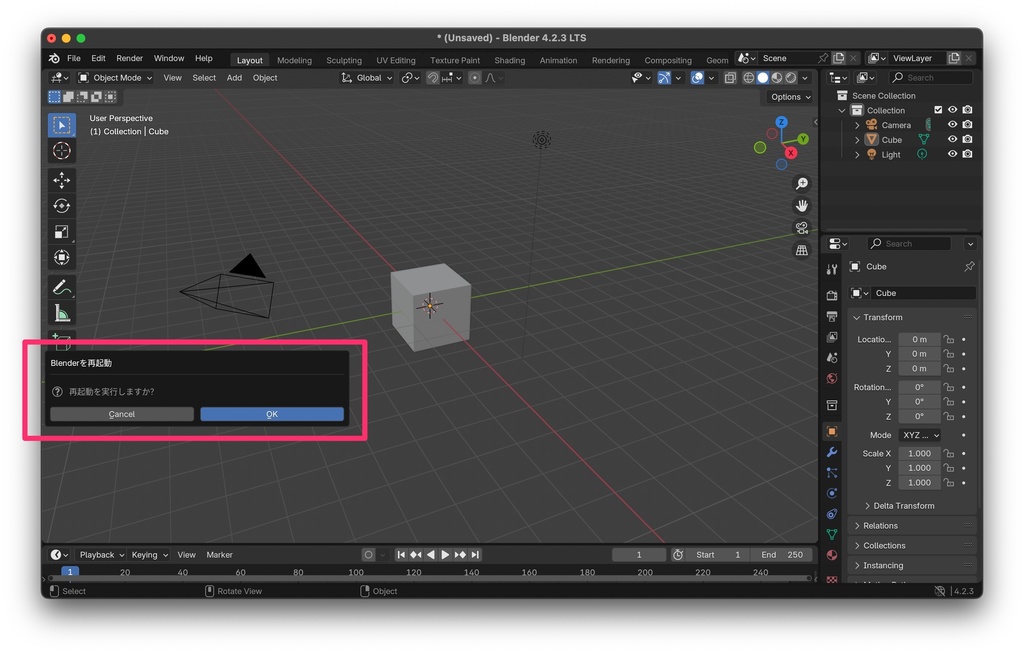Select the Measure tool

(x=61, y=312)
